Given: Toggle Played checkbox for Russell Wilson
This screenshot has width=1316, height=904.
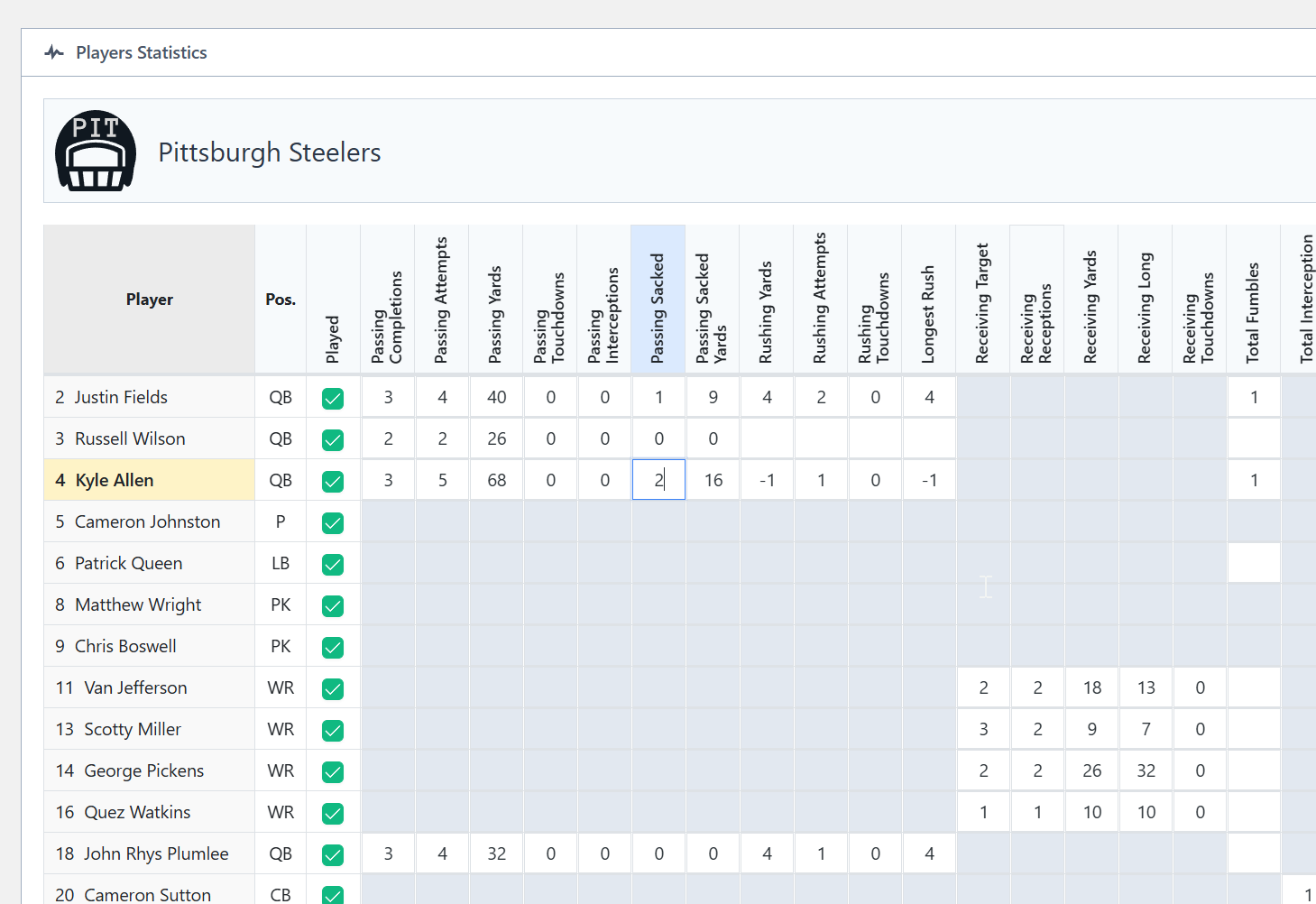Looking at the screenshot, I should 333,439.
